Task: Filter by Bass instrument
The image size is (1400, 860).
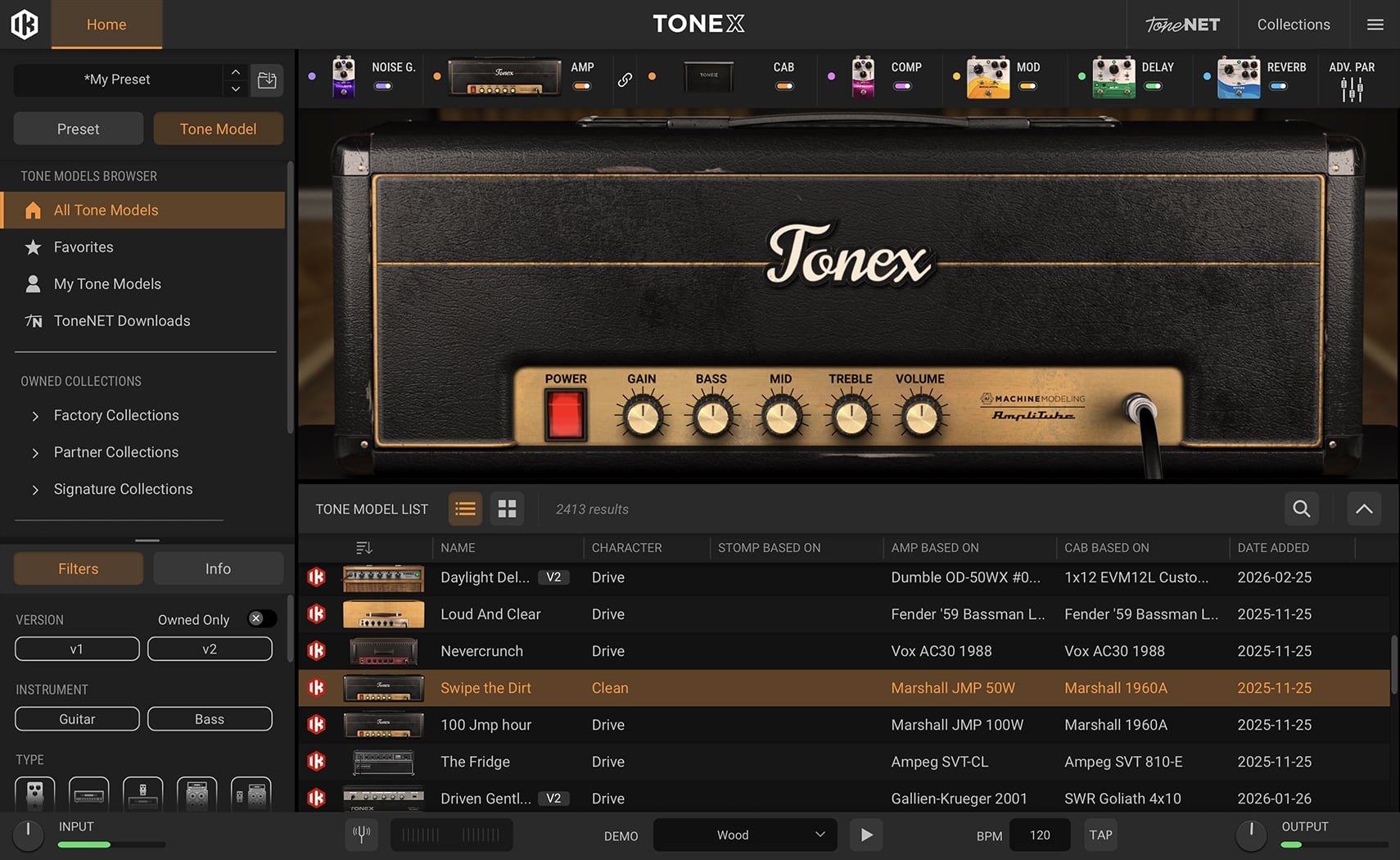Action: (210, 718)
